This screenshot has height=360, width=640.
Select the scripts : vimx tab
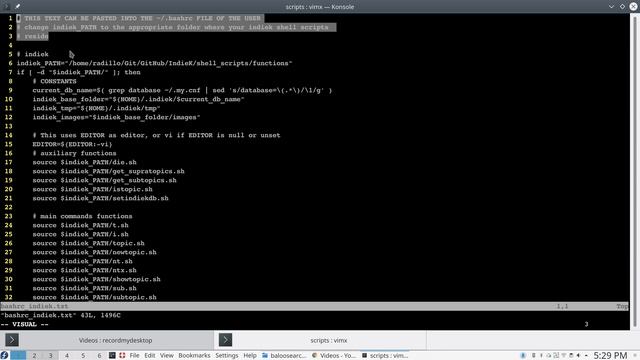point(320,340)
